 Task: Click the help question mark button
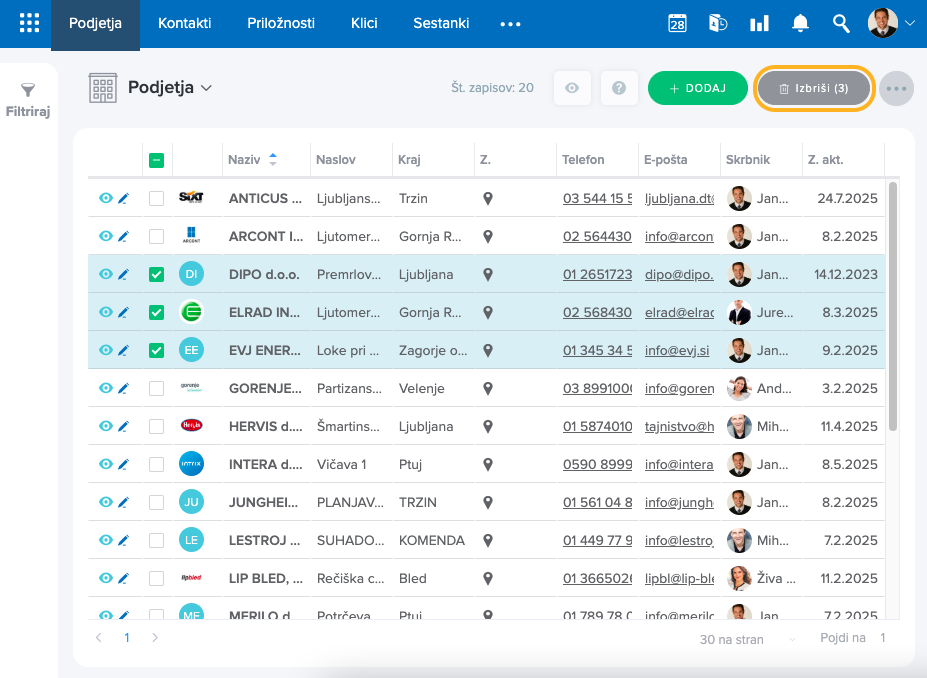pyautogui.click(x=619, y=88)
